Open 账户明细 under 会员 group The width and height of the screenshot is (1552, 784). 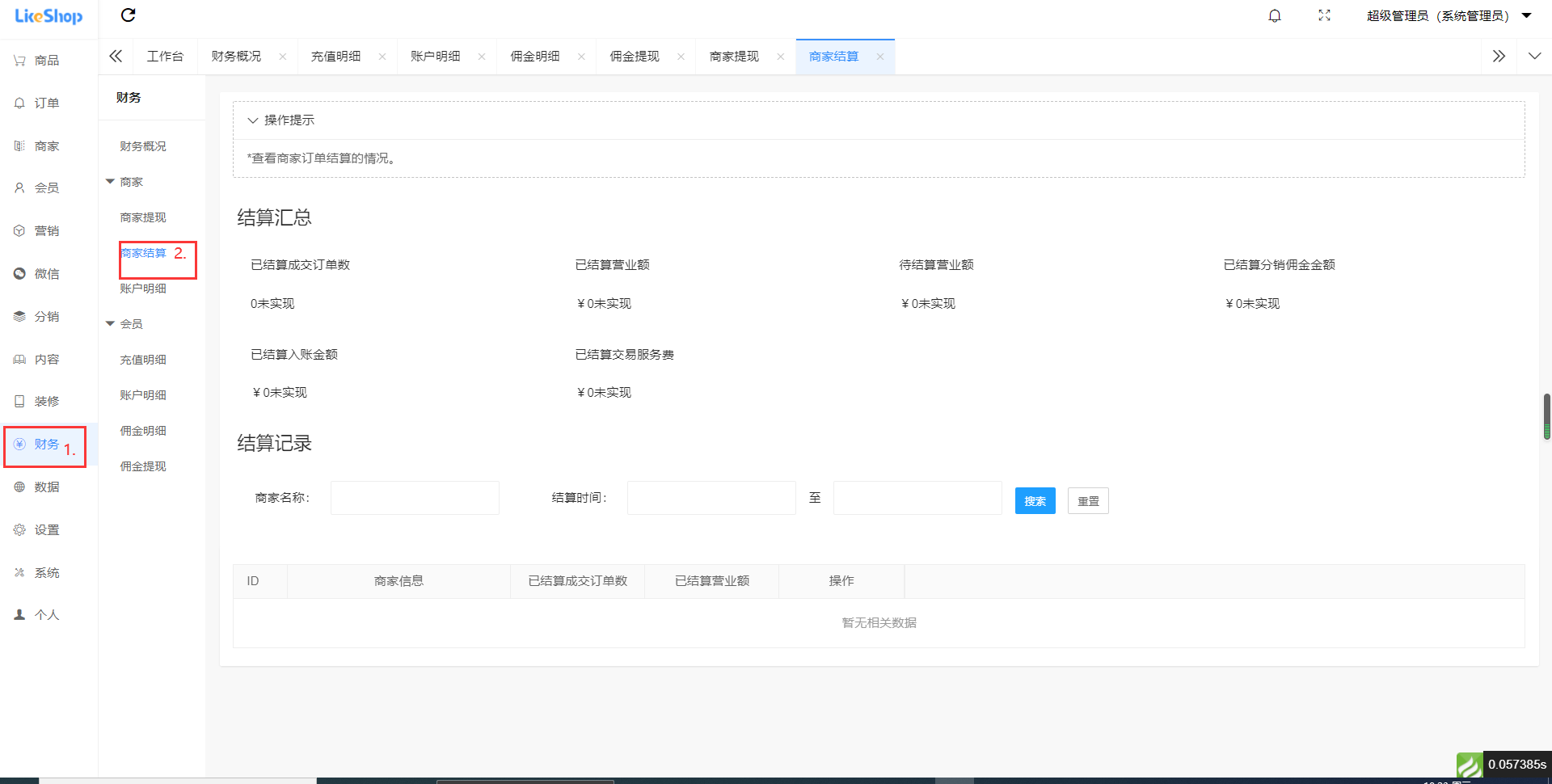coord(143,395)
